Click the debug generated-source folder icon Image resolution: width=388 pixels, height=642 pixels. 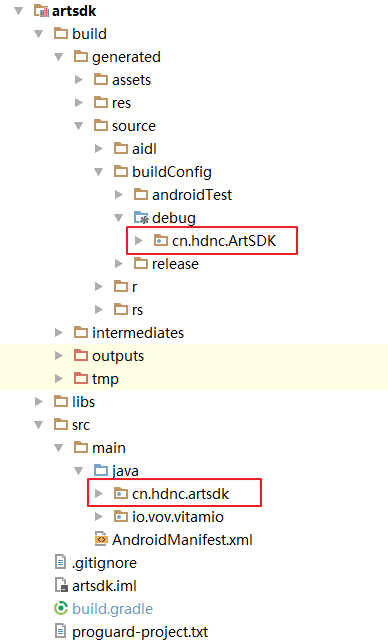click(x=141, y=217)
